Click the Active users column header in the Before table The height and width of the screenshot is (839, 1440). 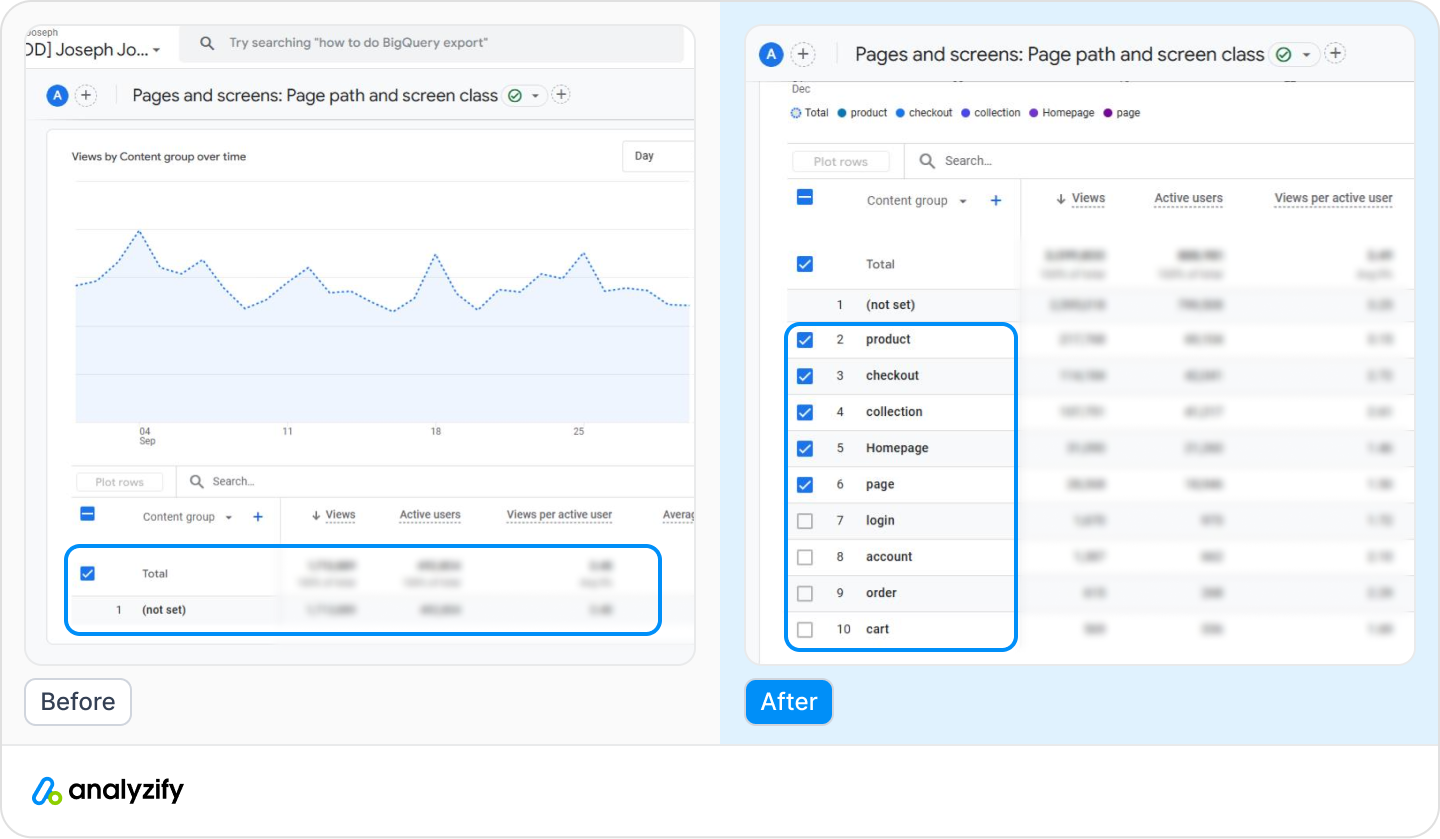click(430, 515)
